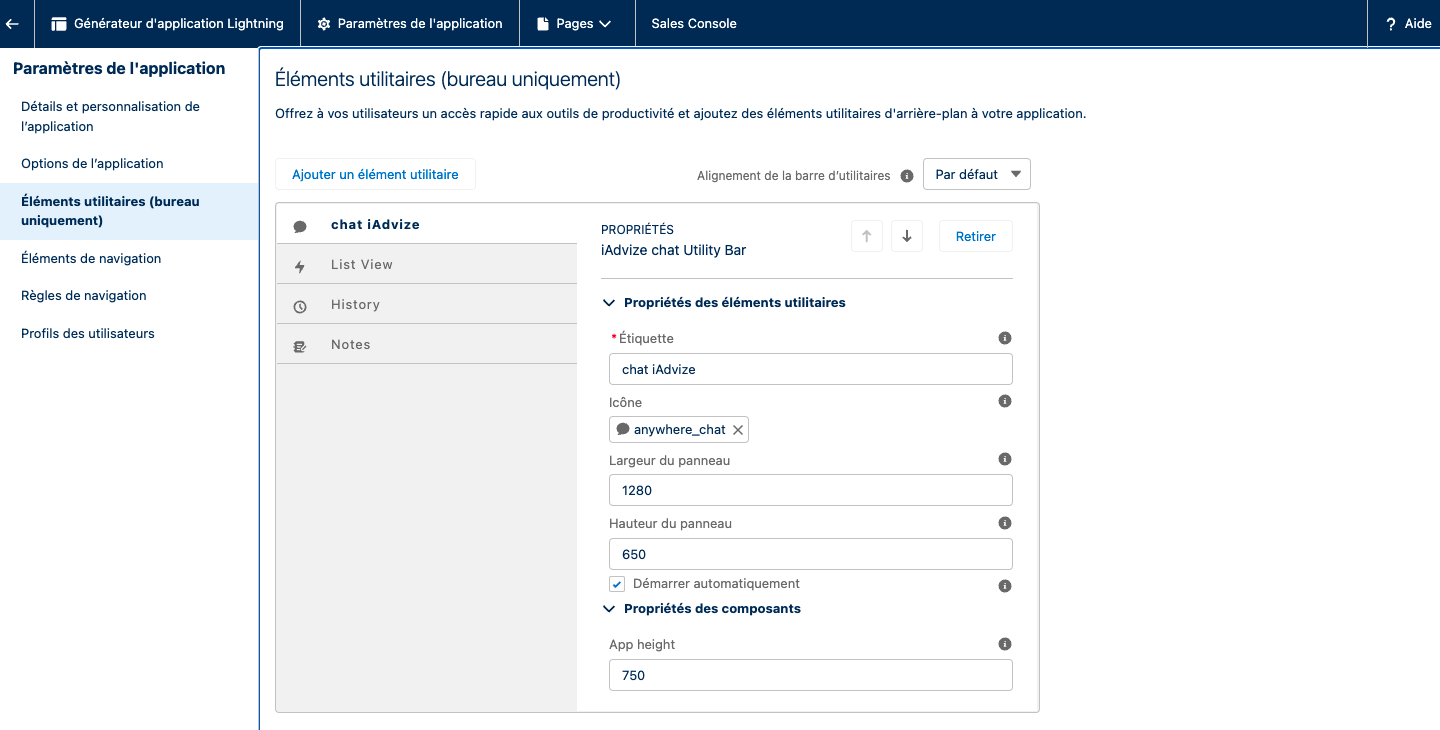This screenshot has height=730, width=1440.
Task: Click info icon next to utility bar alignment
Action: pos(907,176)
